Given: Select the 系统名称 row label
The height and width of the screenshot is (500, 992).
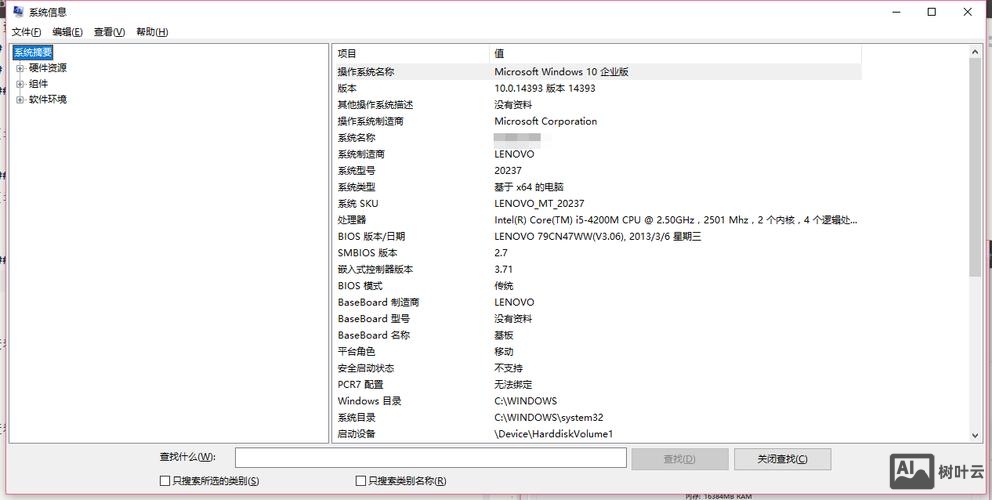Looking at the screenshot, I should pyautogui.click(x=356, y=137).
